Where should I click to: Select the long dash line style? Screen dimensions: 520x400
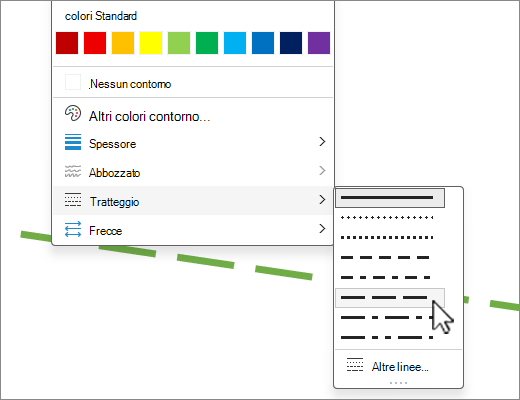390,297
